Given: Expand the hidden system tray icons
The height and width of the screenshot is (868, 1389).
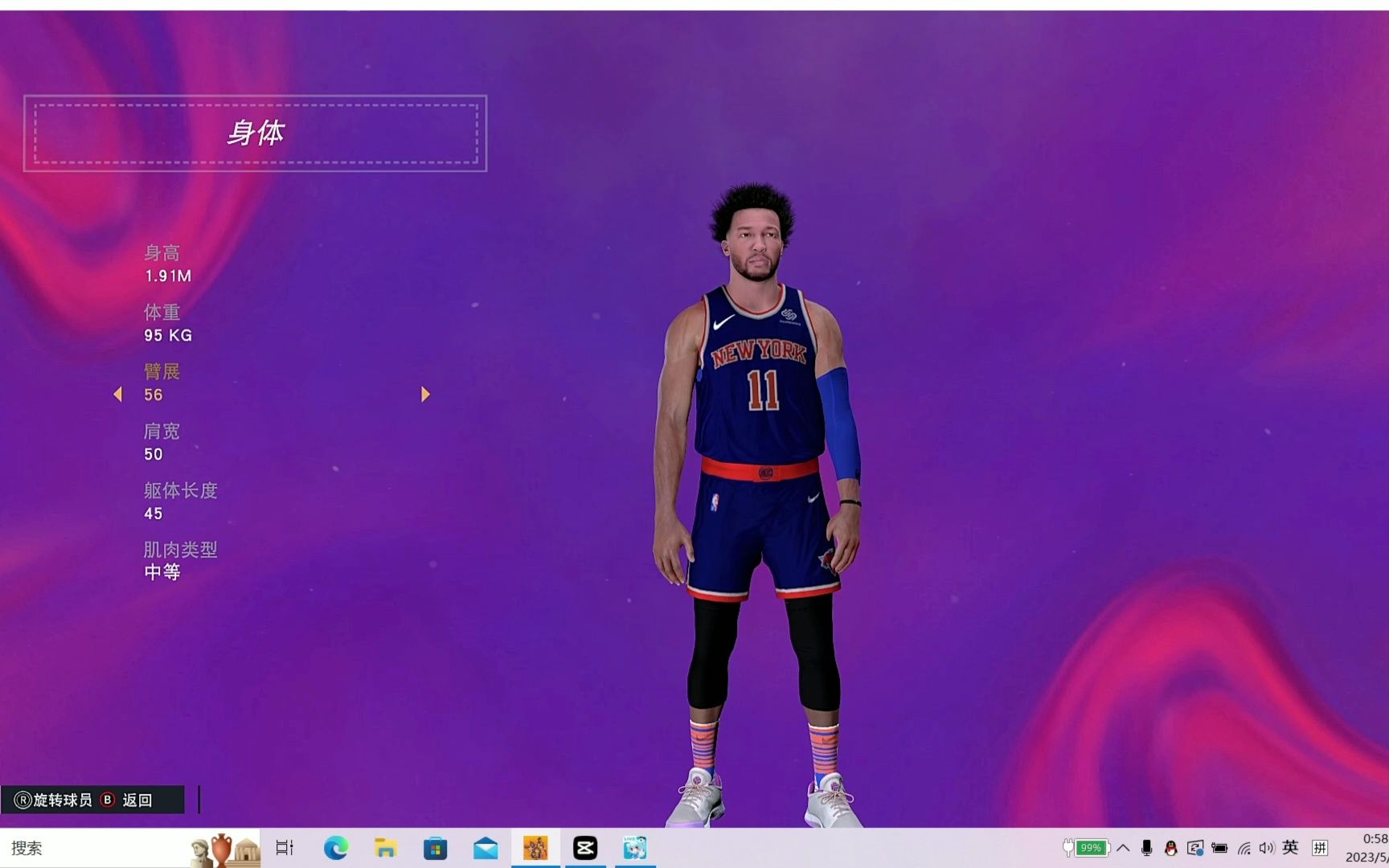Looking at the screenshot, I should (x=1124, y=848).
